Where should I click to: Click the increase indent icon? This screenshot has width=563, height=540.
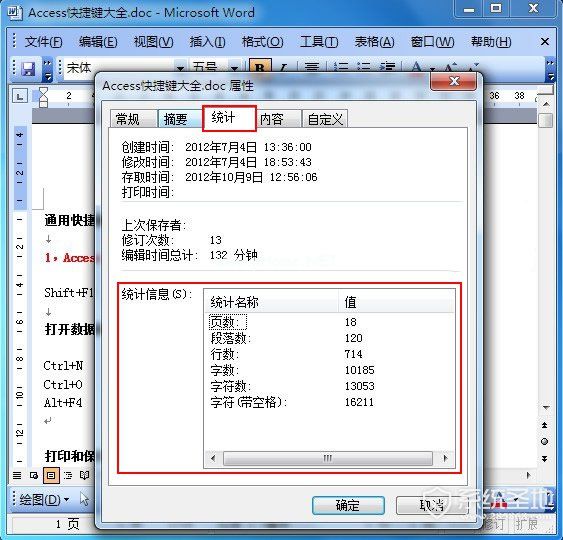point(388,68)
